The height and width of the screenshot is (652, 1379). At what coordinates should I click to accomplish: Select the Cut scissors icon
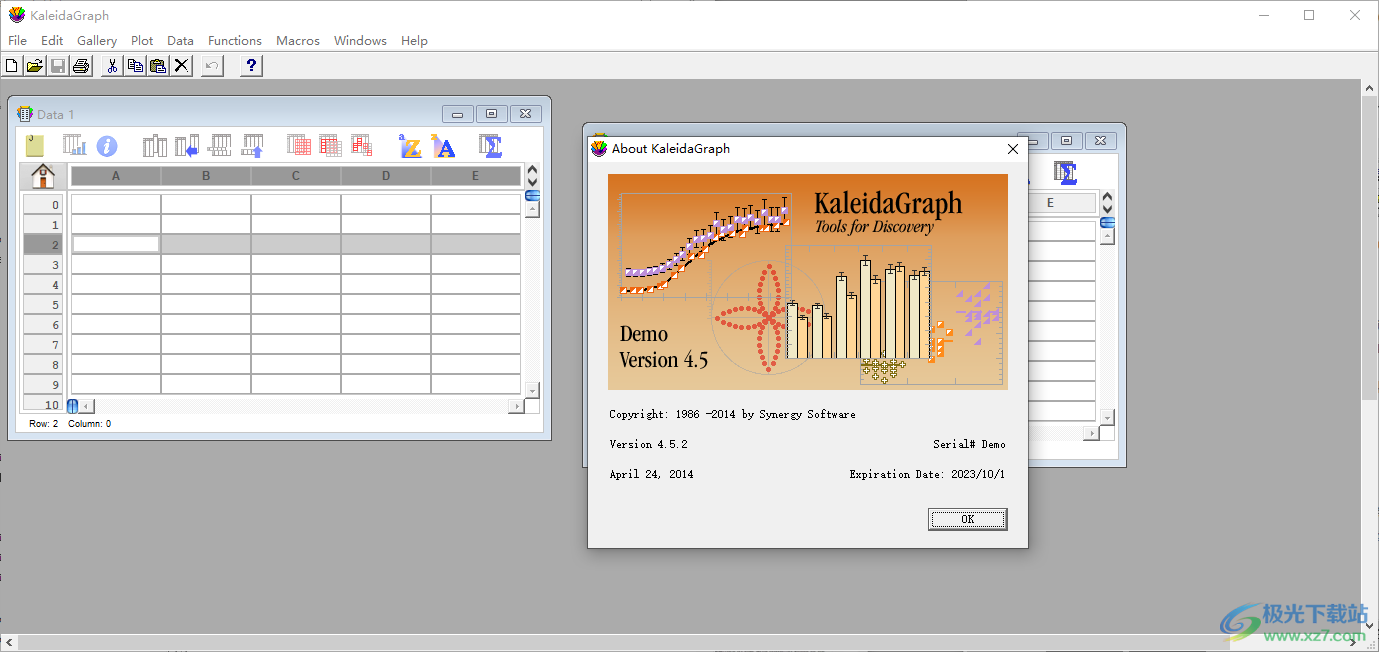(112, 66)
